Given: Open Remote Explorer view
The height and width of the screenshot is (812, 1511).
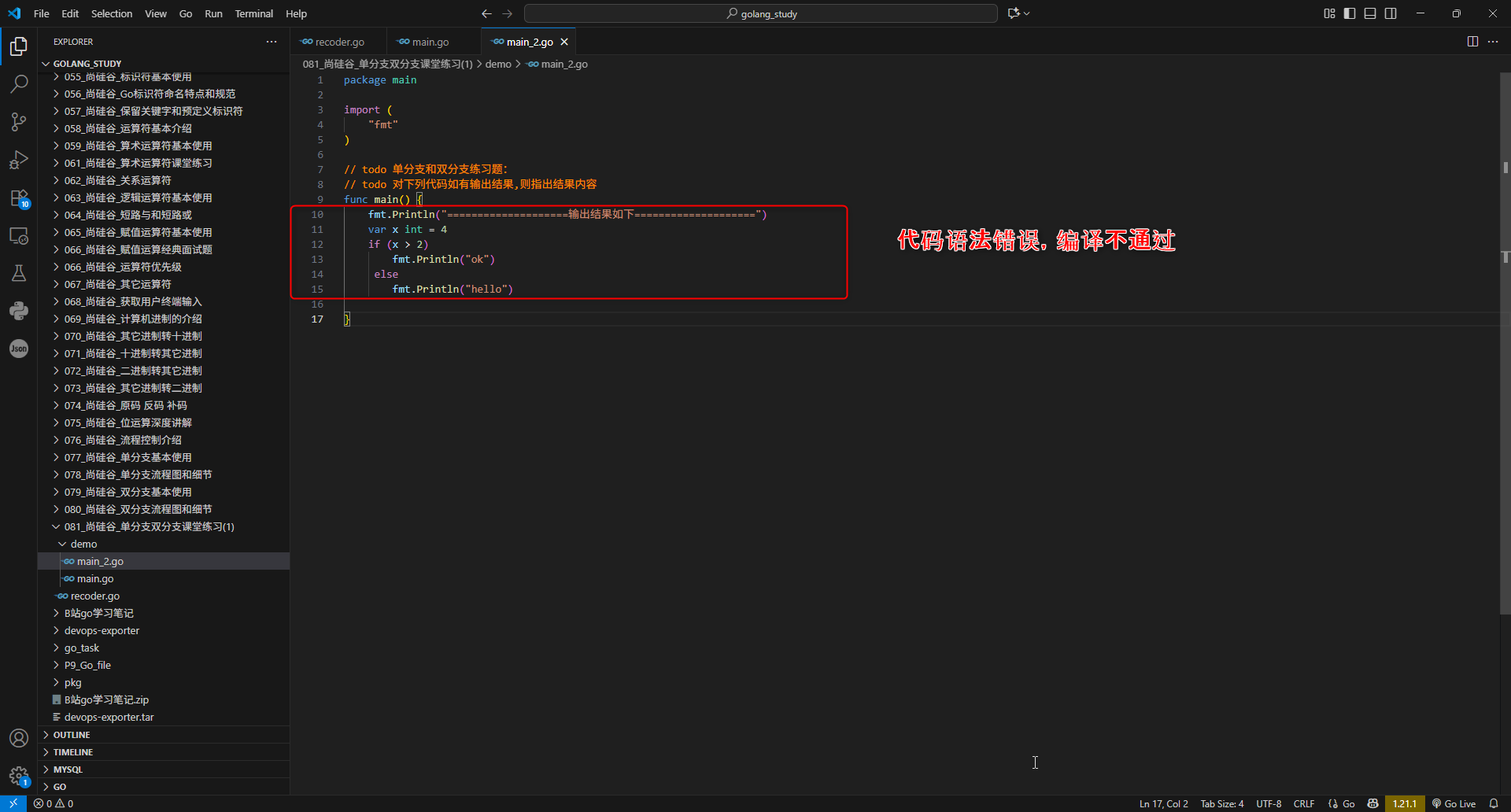Looking at the screenshot, I should 19,236.
